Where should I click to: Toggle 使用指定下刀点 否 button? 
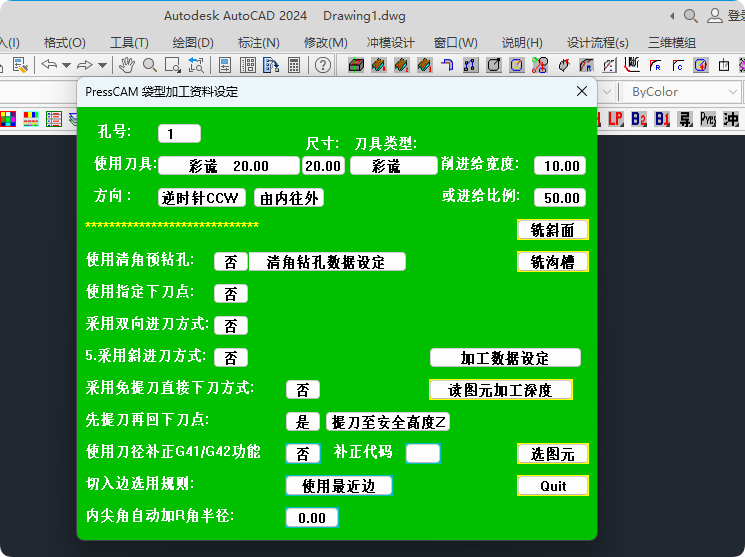click(231, 294)
